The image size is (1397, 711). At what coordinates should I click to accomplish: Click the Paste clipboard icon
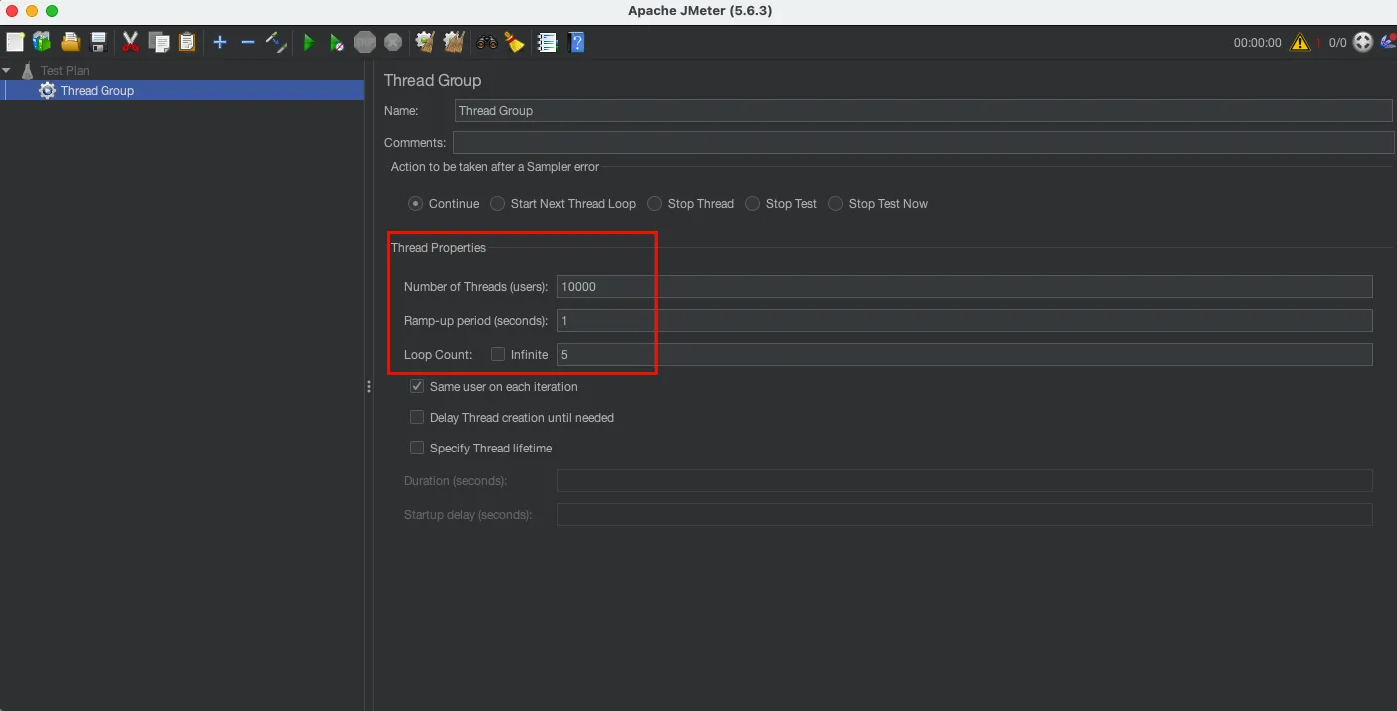point(187,42)
